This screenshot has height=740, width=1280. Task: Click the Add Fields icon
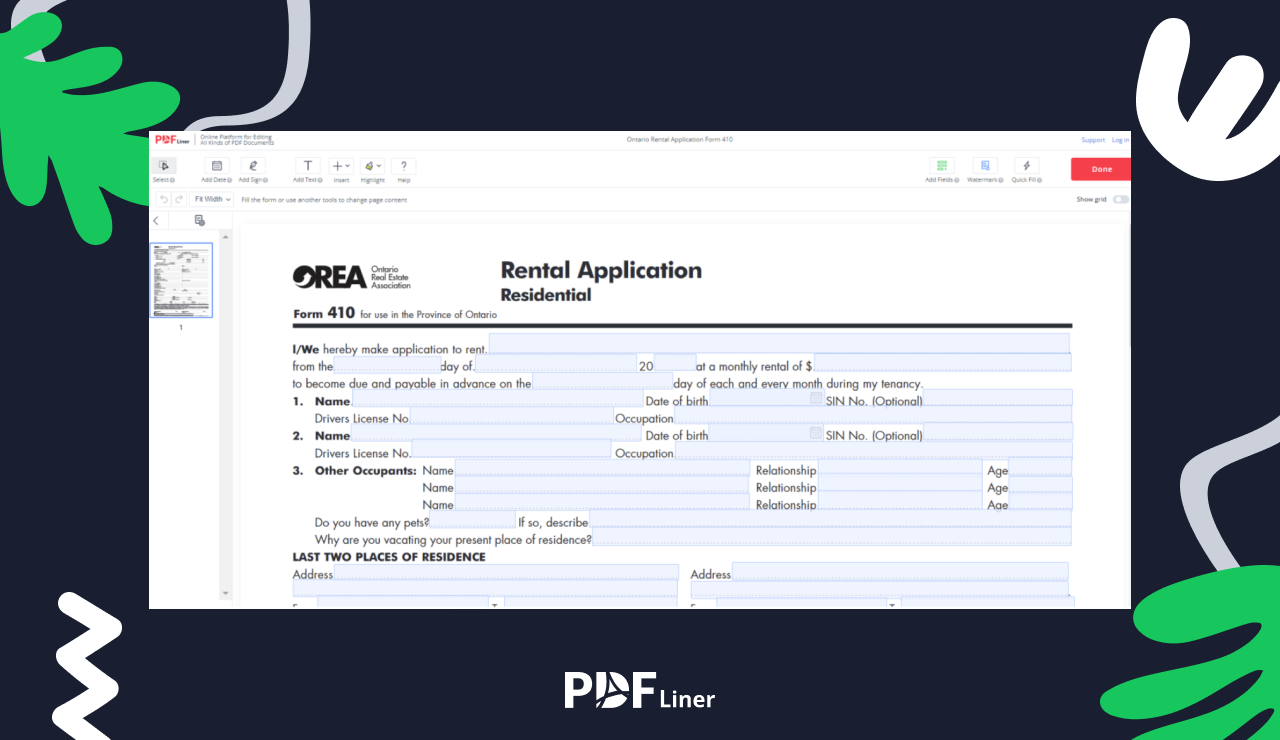tap(942, 166)
